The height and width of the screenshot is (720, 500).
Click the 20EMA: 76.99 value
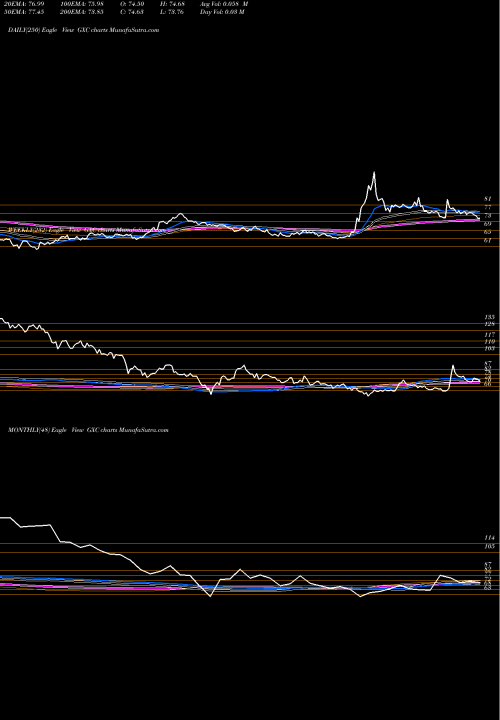pos(24,4)
